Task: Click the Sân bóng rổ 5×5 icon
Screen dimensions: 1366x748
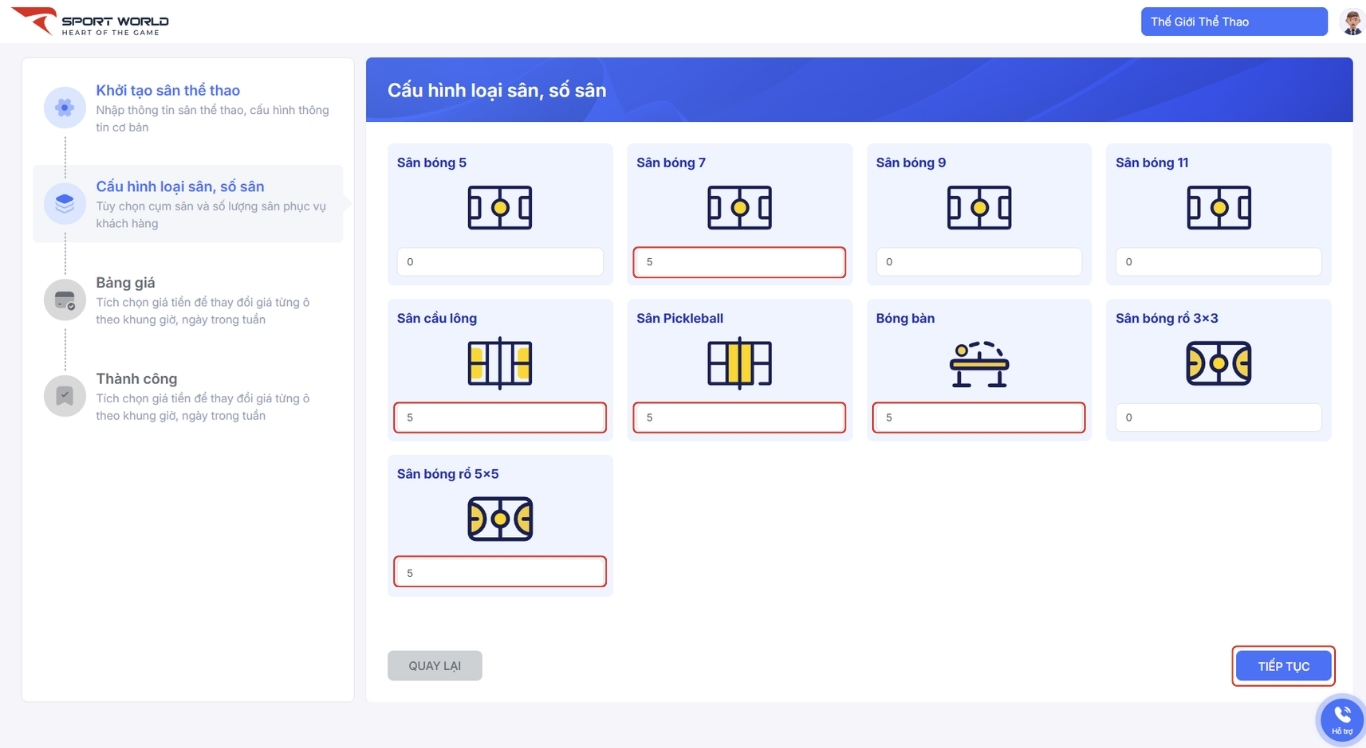Action: click(500, 519)
